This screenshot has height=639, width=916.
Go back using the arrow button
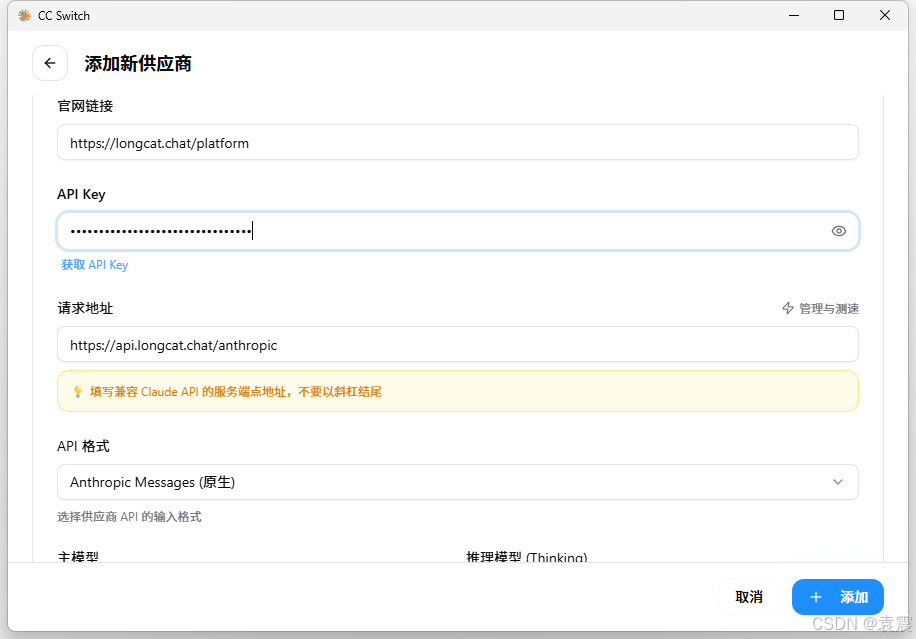point(50,63)
